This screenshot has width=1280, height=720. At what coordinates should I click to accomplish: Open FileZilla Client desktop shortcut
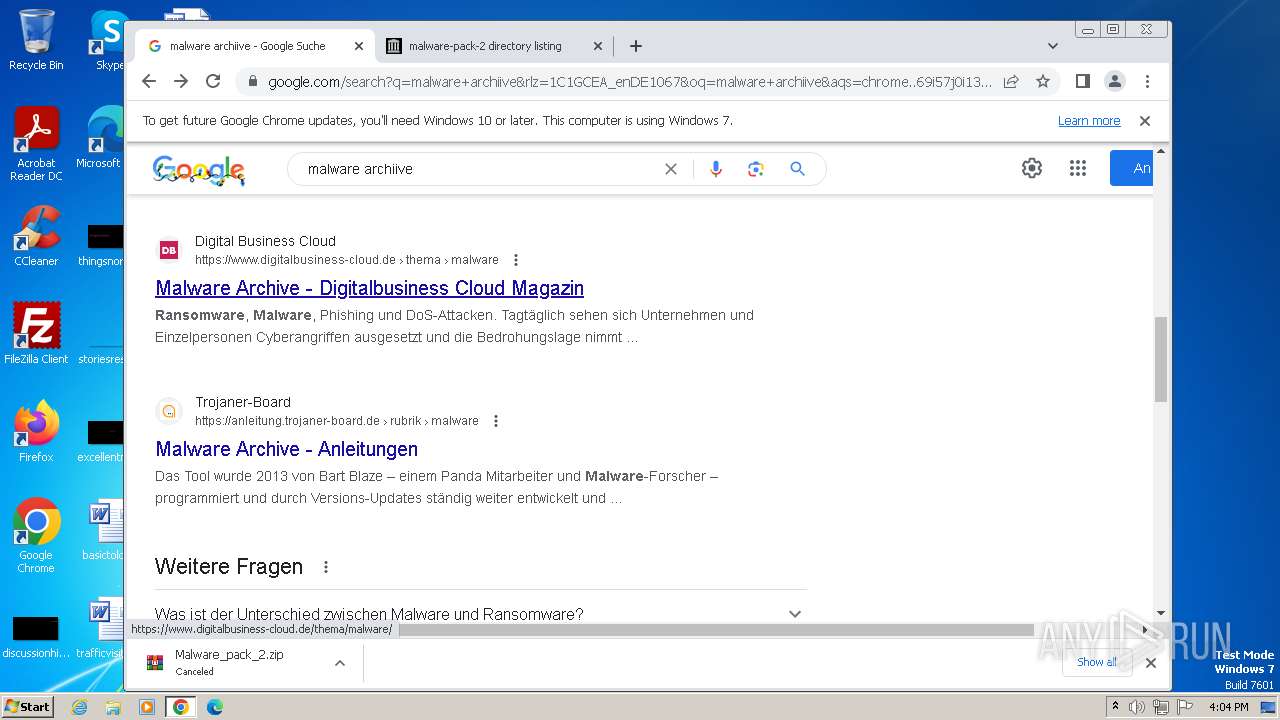tap(36, 333)
